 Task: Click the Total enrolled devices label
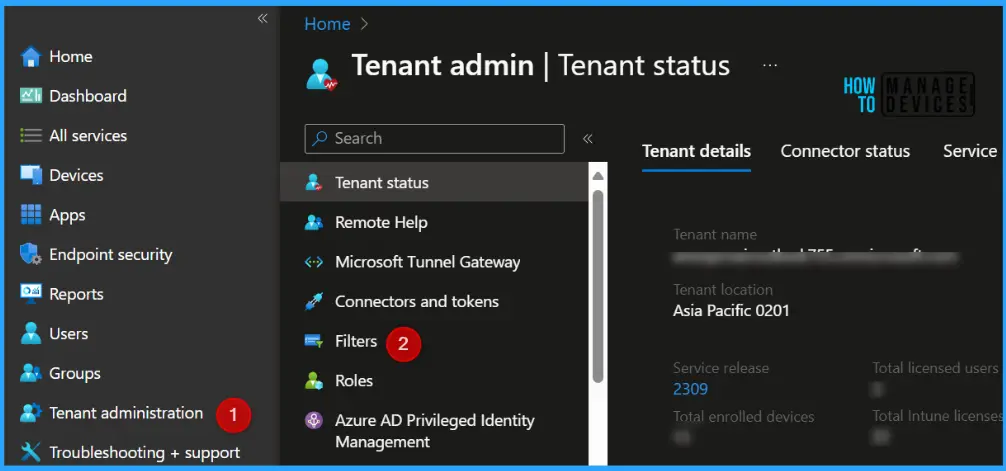744,416
